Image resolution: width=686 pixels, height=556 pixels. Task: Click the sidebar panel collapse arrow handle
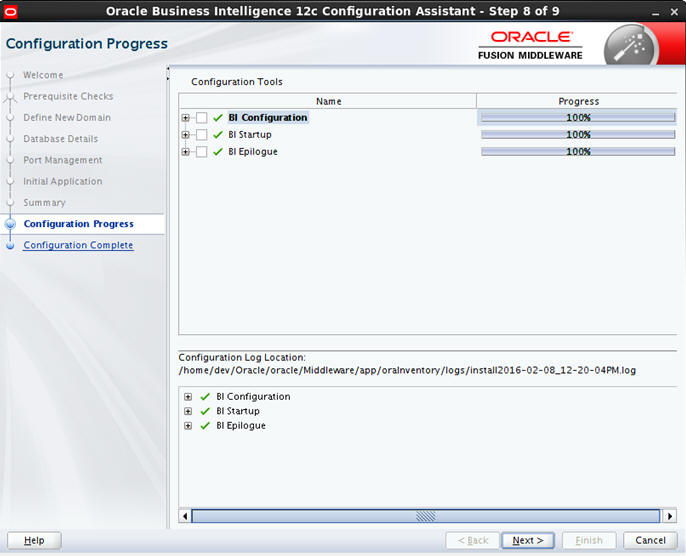168,73
